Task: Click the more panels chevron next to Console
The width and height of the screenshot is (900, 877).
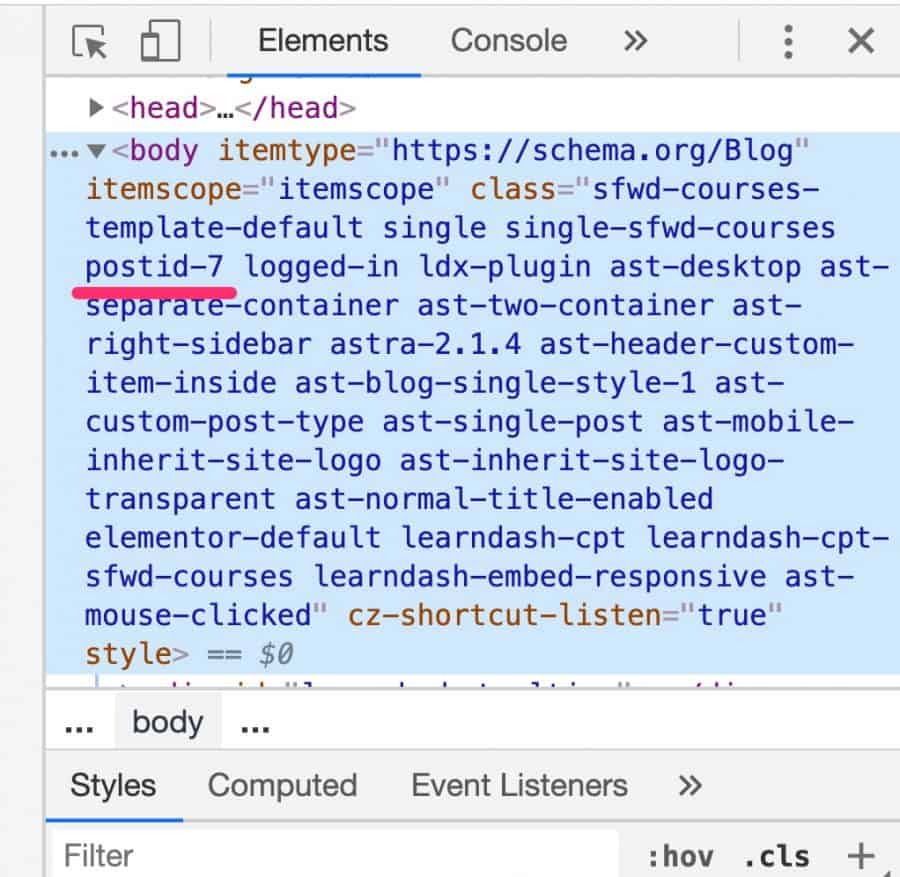Action: [x=634, y=40]
